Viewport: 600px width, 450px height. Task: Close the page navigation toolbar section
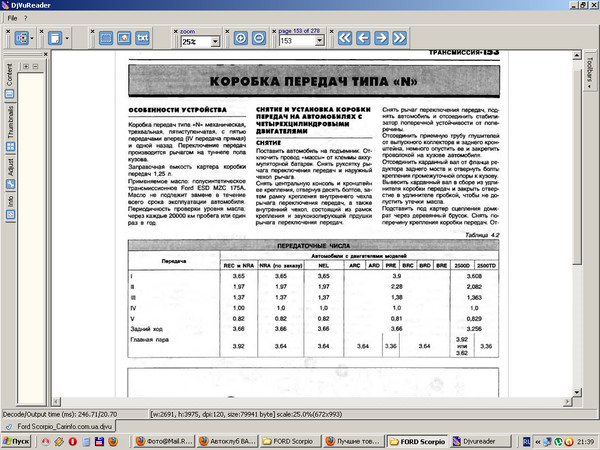click(x=332, y=31)
